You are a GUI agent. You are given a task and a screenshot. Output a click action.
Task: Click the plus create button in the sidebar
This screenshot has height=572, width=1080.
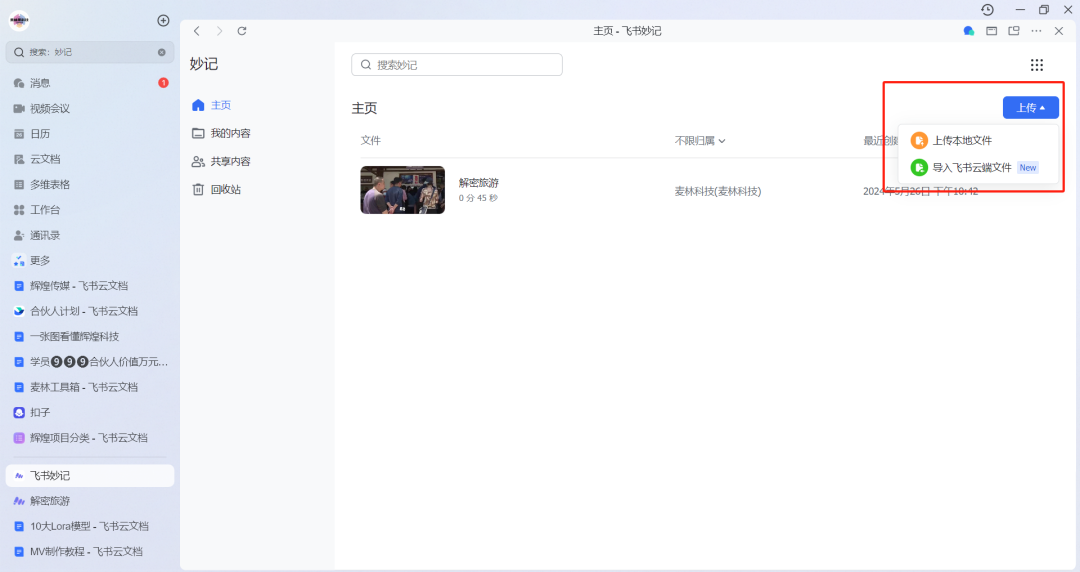point(163,21)
